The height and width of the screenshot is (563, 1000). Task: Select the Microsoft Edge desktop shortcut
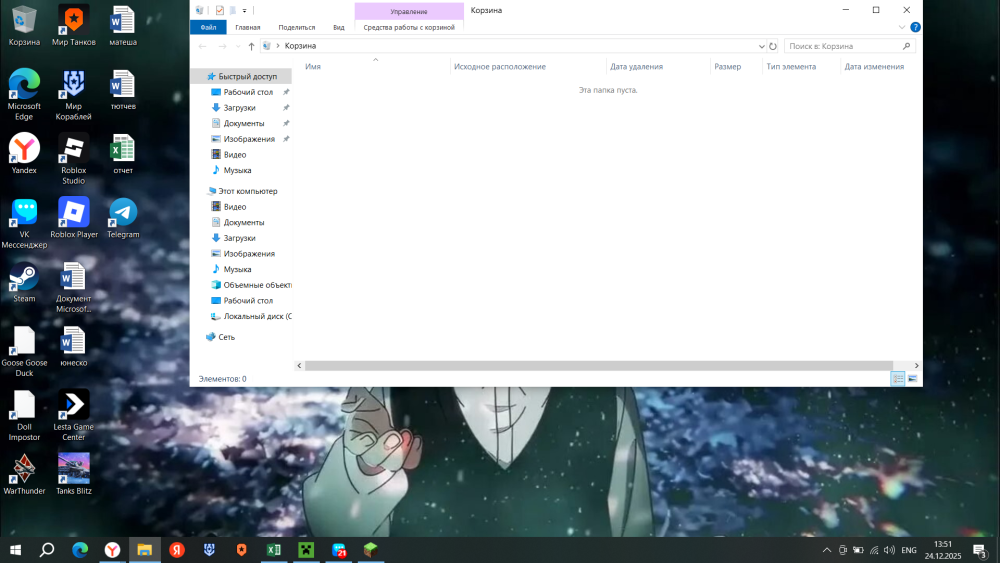(24, 94)
